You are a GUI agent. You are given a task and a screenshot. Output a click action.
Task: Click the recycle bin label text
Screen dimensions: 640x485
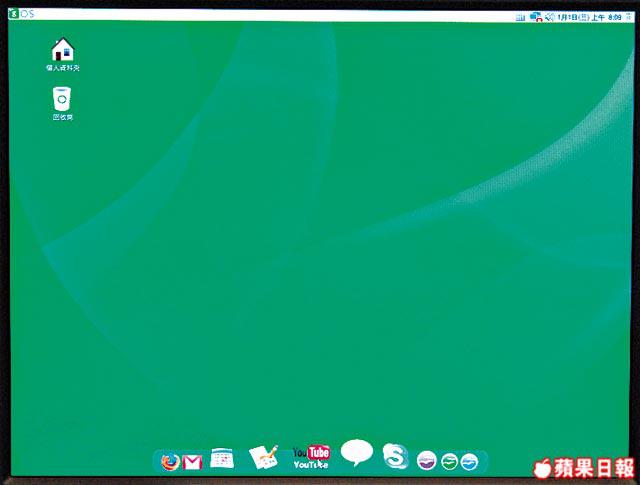coord(62,117)
